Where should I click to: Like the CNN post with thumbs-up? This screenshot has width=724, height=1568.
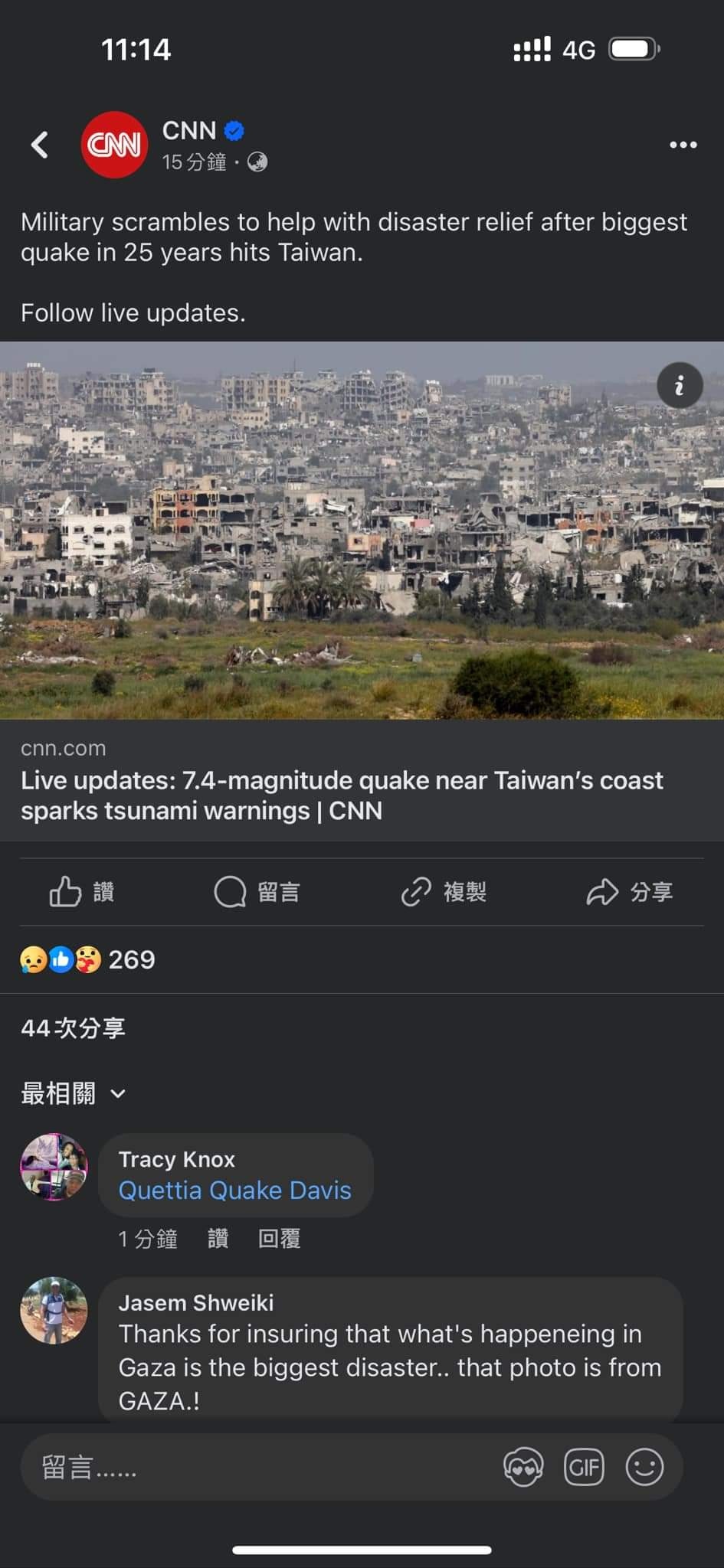82,892
